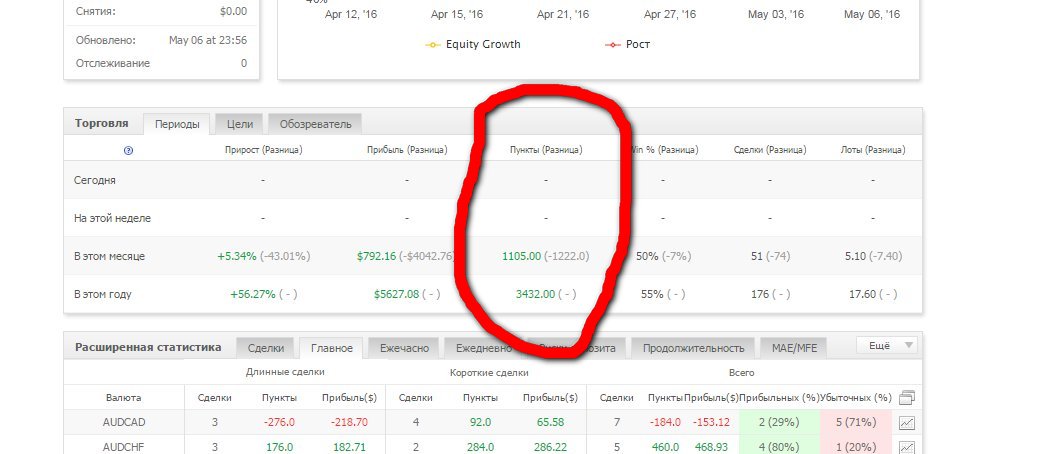Viewport: 1052px width, 454px height.
Task: Open the Ежедневно tab
Action: click(484, 348)
